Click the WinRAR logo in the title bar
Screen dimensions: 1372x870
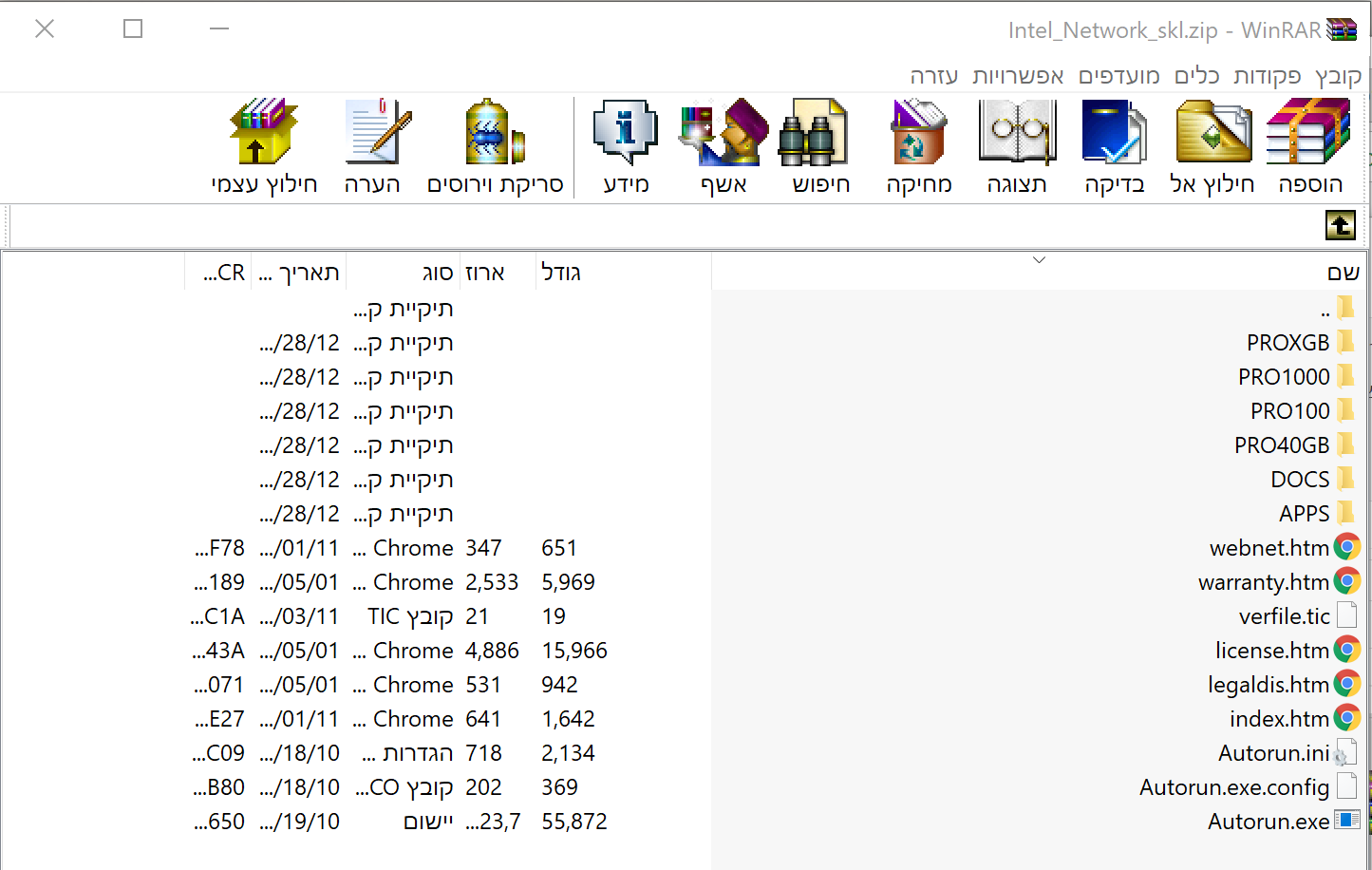point(1342,29)
